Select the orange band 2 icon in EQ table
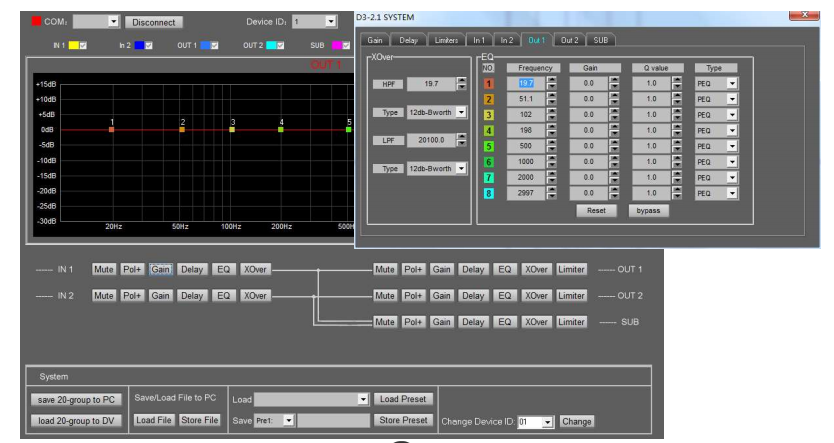 click(489, 99)
